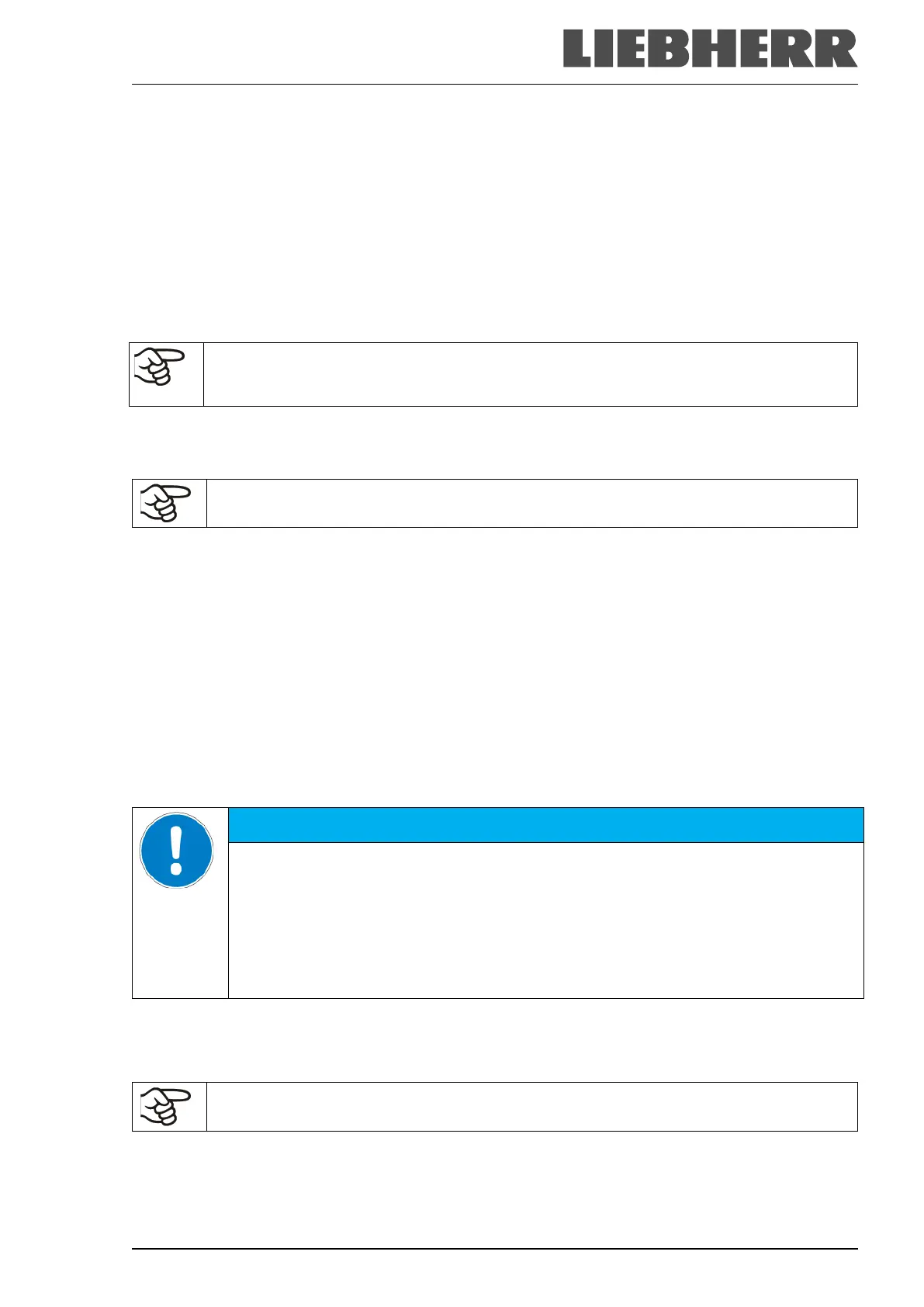The image size is (924, 1307).
Task: Click the LIEBHERR logo in the header
Action: point(710,48)
